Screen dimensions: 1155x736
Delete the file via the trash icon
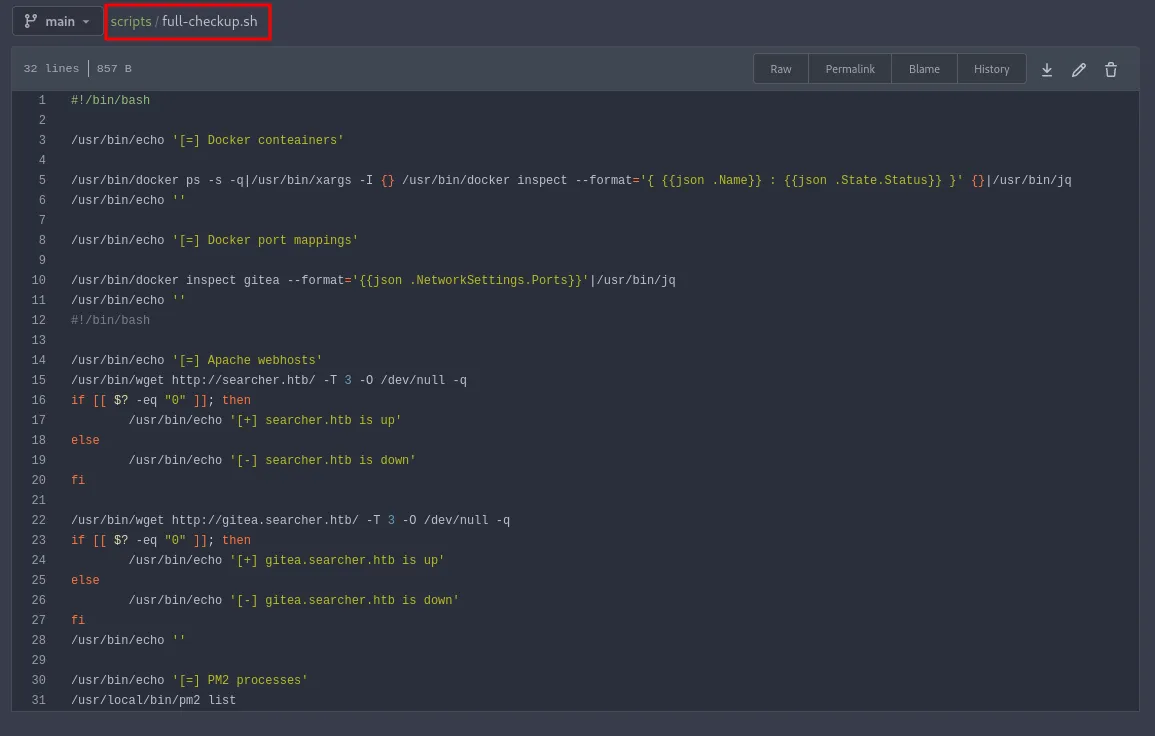[x=1111, y=69]
